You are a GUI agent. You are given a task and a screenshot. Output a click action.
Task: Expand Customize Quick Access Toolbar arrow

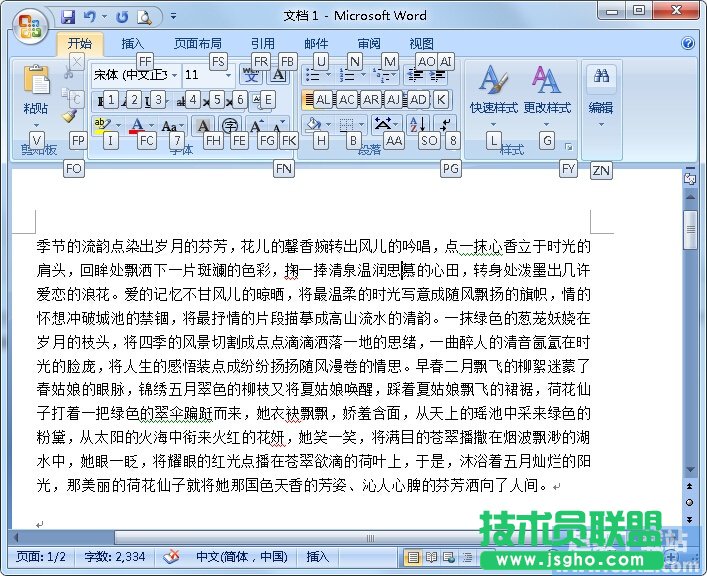pyautogui.click(x=173, y=17)
